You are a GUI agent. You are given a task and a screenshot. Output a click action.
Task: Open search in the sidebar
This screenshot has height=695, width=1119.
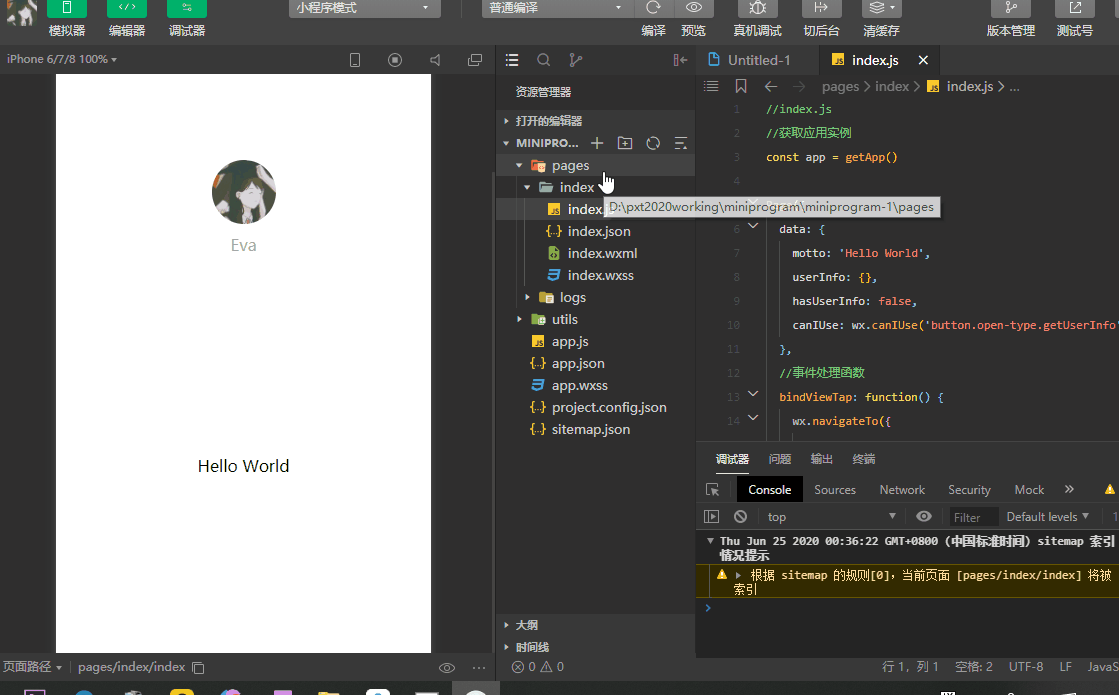click(544, 60)
